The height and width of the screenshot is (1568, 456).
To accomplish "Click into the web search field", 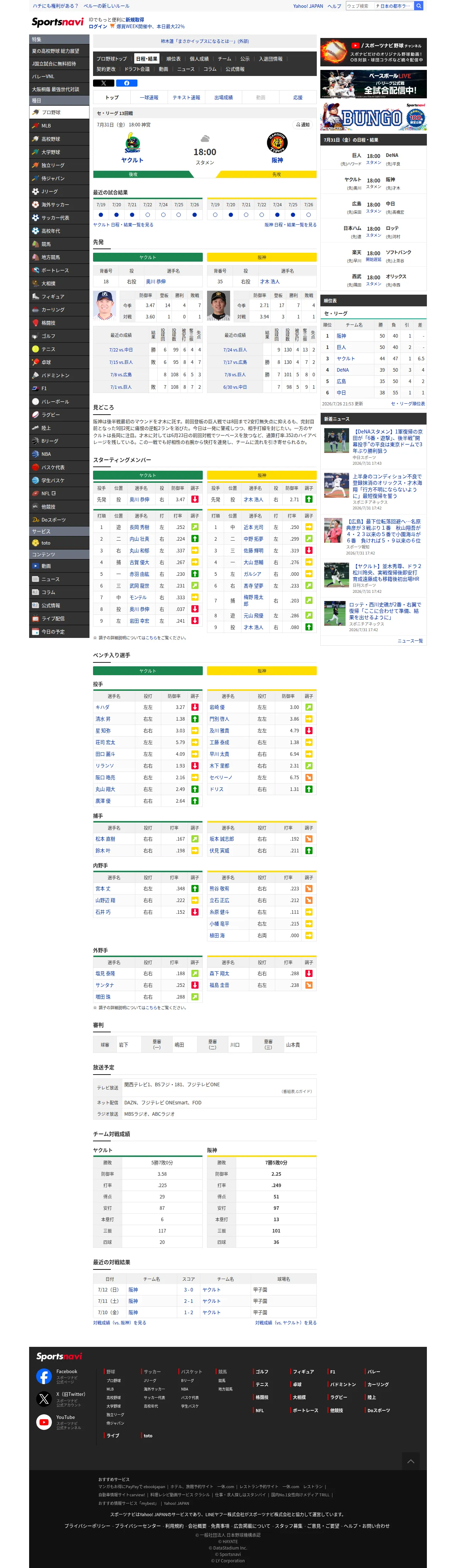I will tap(360, 6).
